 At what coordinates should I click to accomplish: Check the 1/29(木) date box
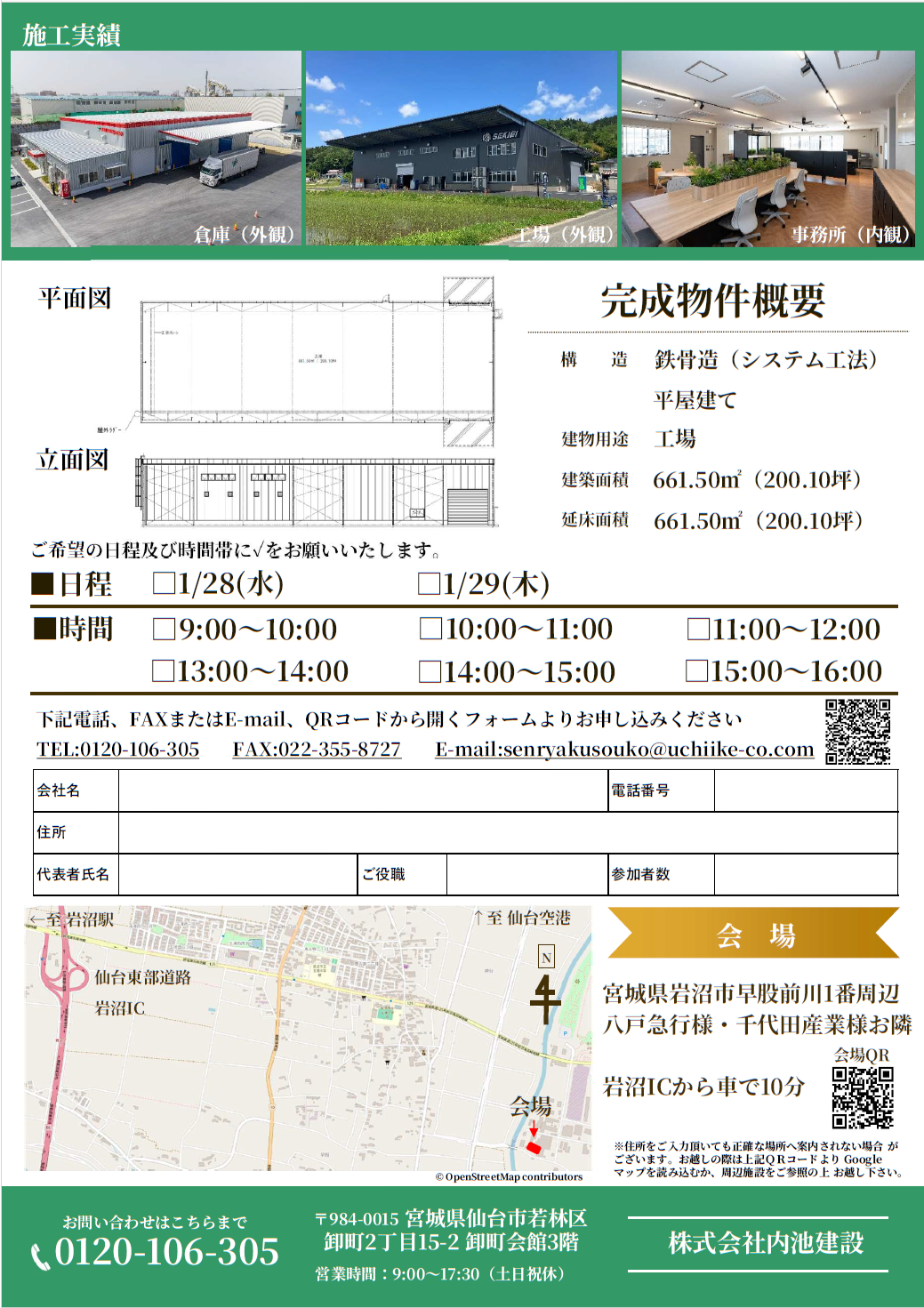point(429,583)
